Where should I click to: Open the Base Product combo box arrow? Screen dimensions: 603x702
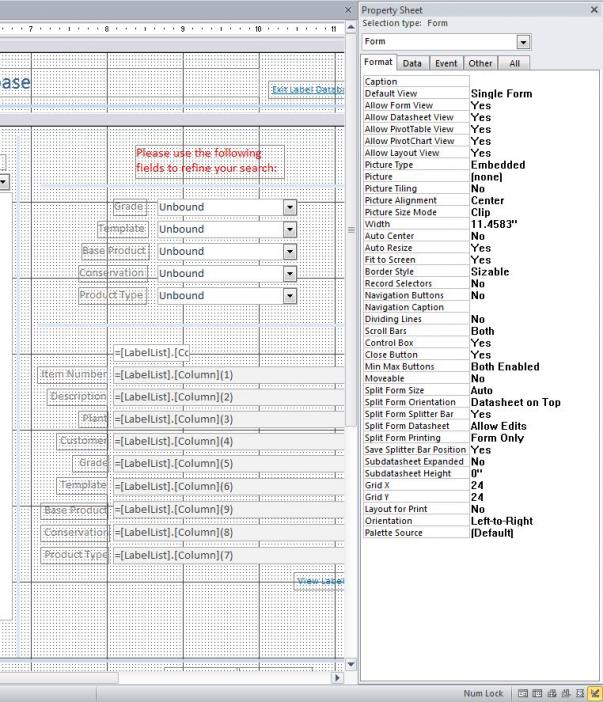[x=290, y=252]
